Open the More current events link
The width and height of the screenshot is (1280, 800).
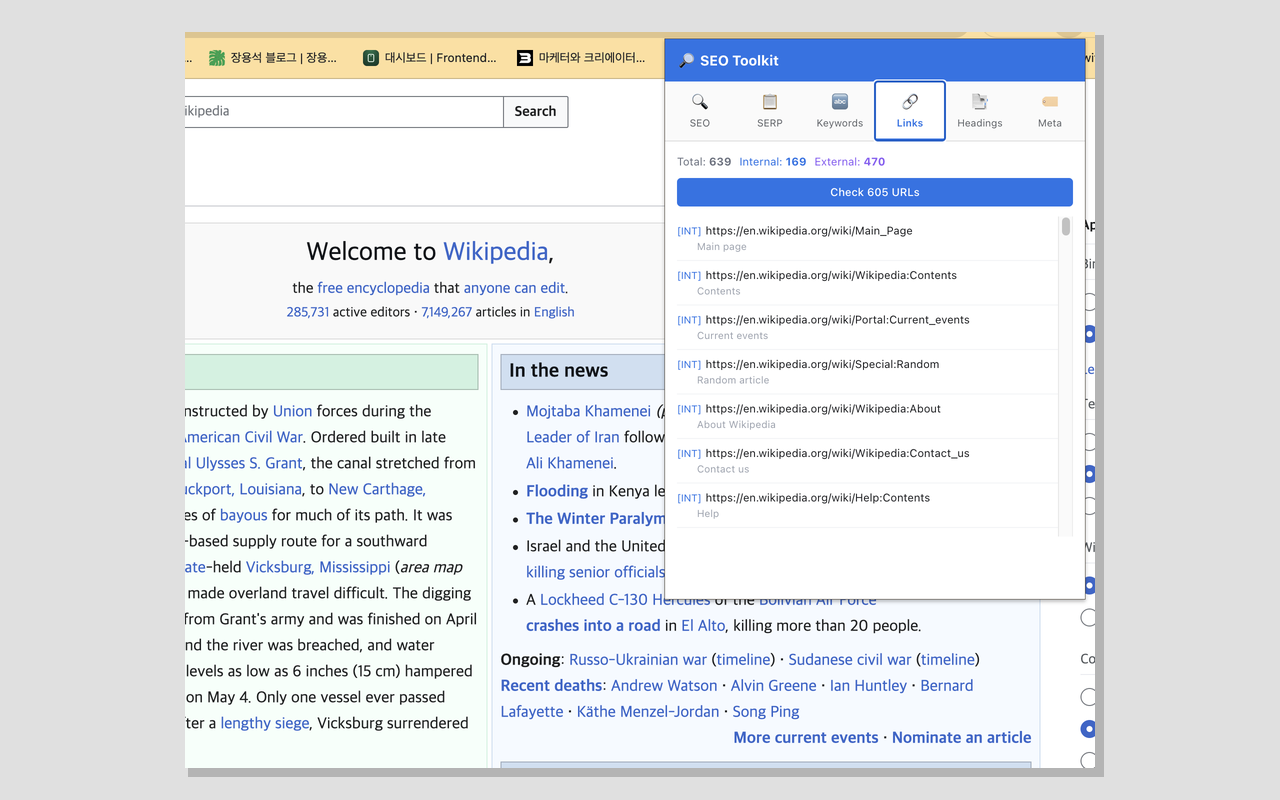(806, 737)
